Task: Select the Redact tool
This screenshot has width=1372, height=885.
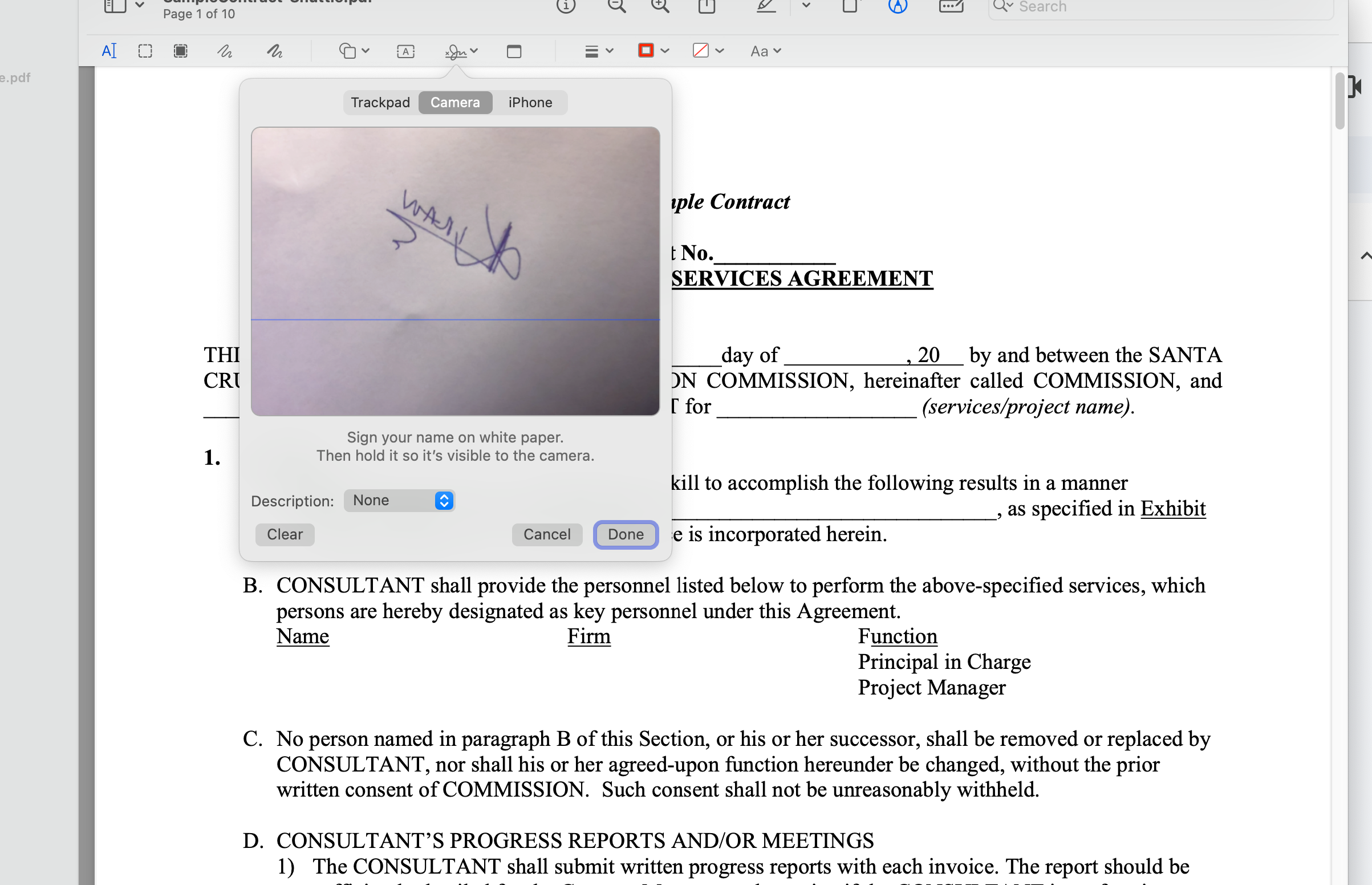Action: [x=180, y=51]
